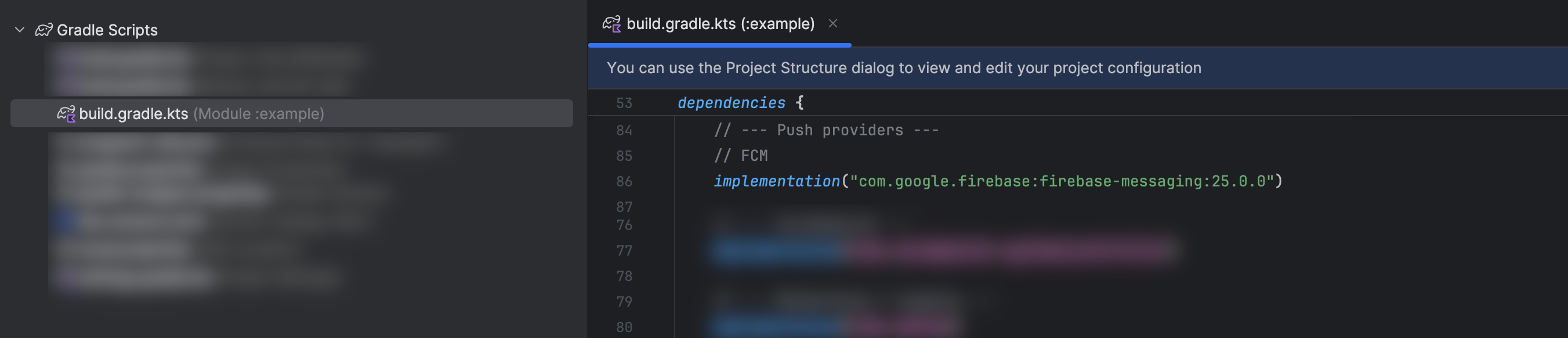Viewport: 1568px width, 338px height.
Task: Click the FCM comment text
Action: [x=754, y=156]
